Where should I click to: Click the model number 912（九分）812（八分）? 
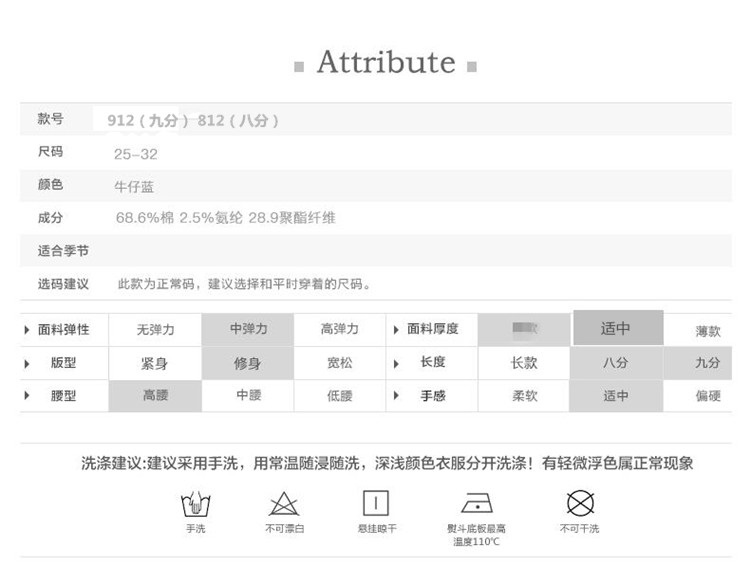point(193,121)
